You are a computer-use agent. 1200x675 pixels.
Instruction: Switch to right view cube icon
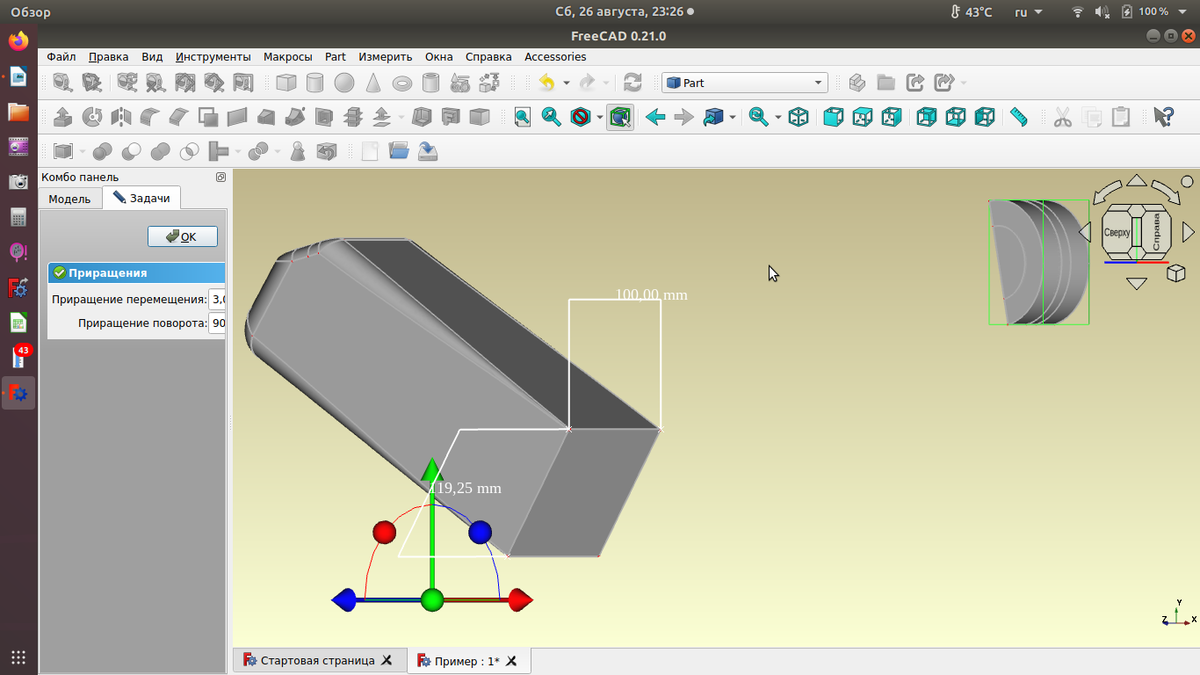pyautogui.click(x=891, y=117)
